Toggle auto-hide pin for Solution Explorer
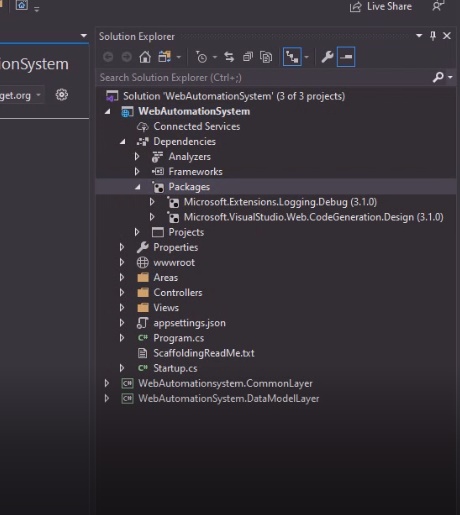Image resolution: width=460 pixels, height=515 pixels. [x=433, y=36]
